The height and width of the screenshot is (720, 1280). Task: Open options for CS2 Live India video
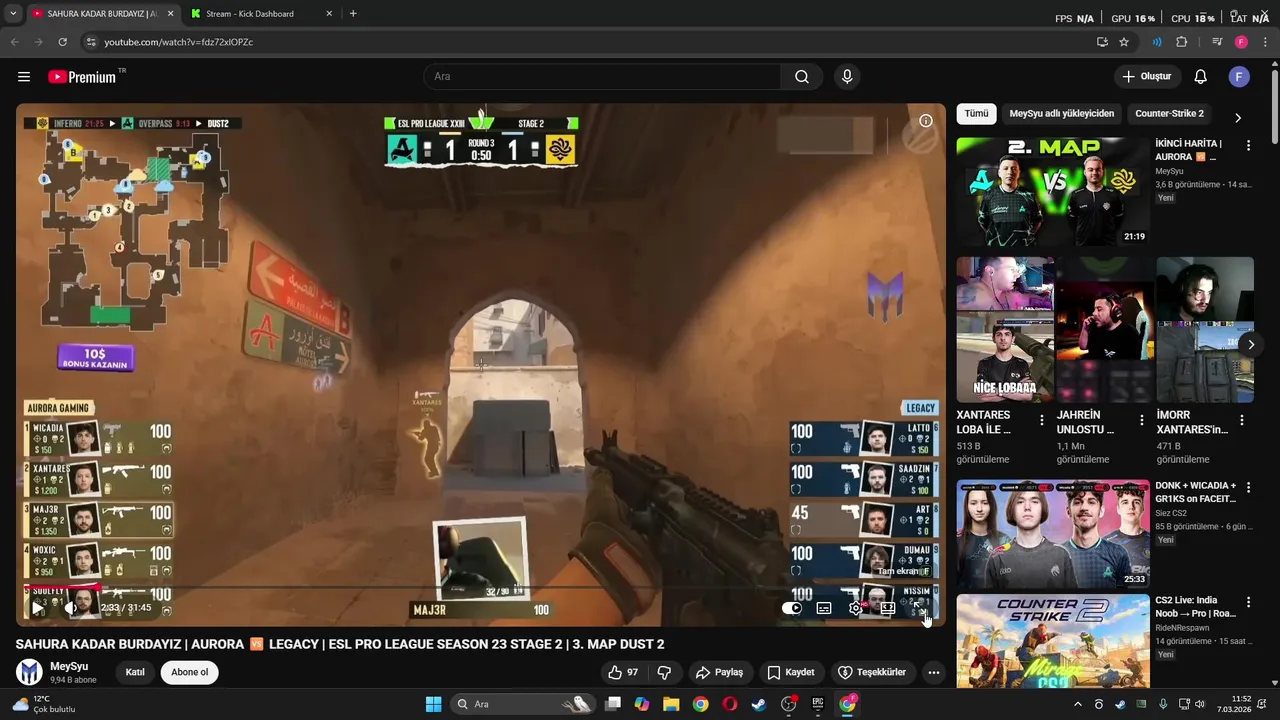pos(1248,603)
